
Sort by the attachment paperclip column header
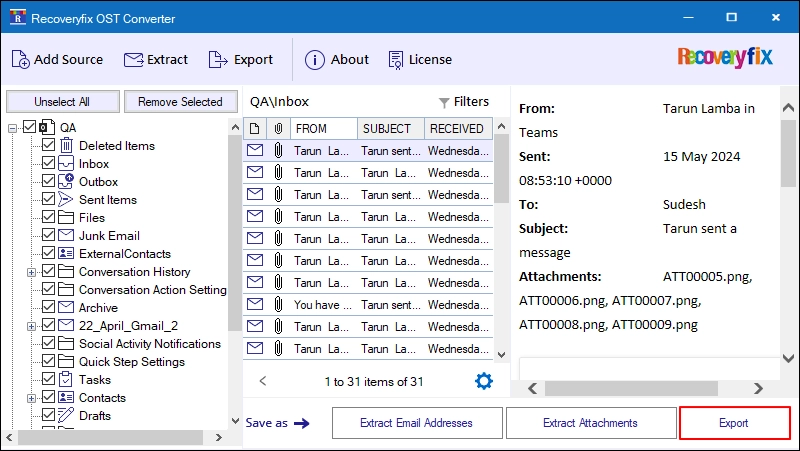(x=279, y=129)
